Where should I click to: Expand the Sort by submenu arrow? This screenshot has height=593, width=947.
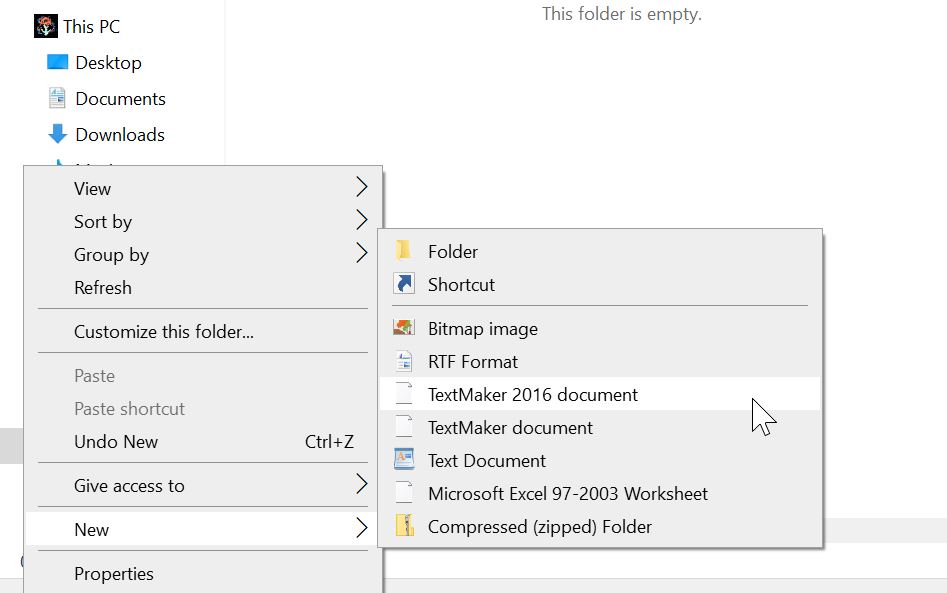point(361,221)
